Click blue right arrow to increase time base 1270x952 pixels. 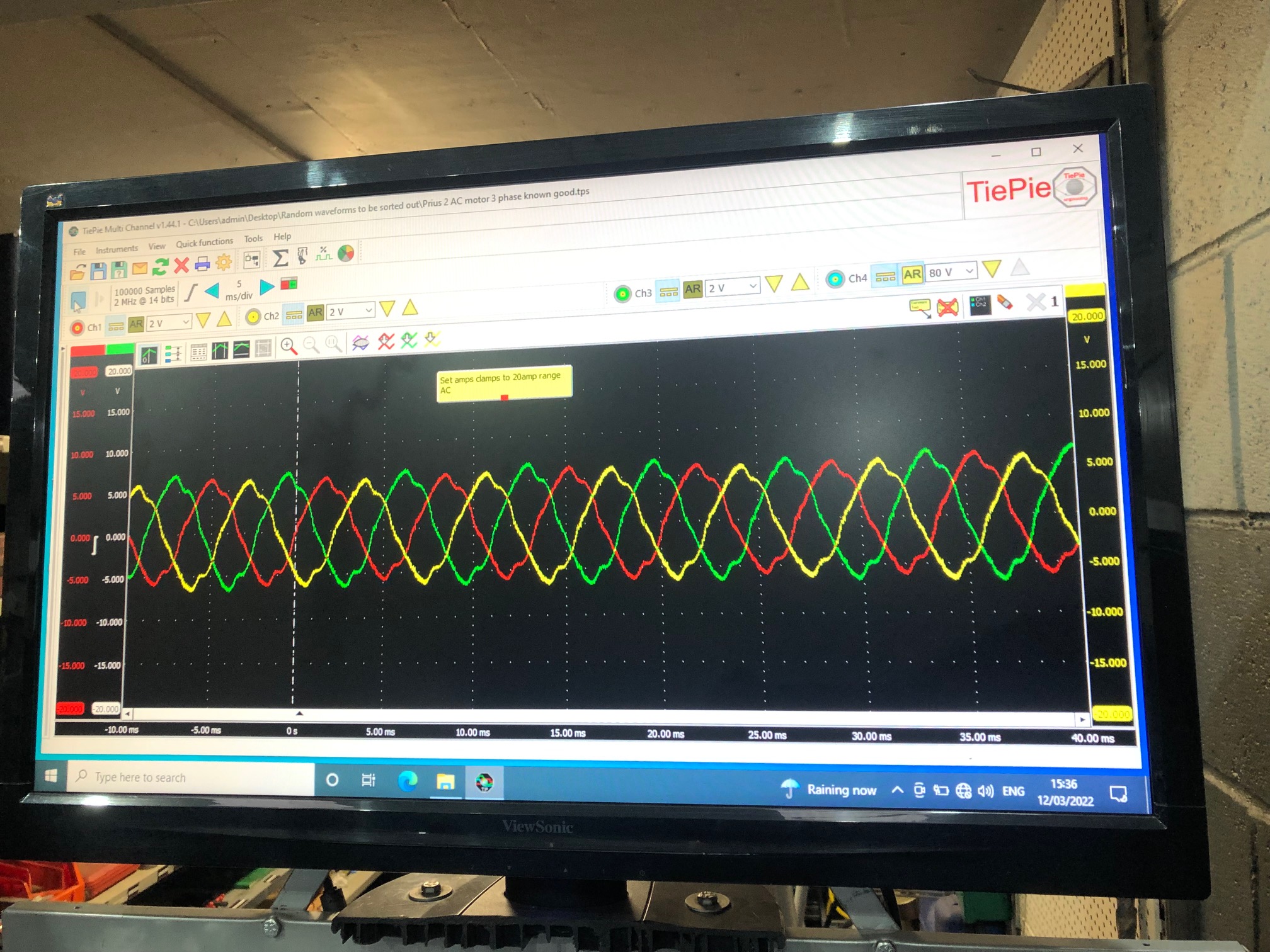[267, 287]
